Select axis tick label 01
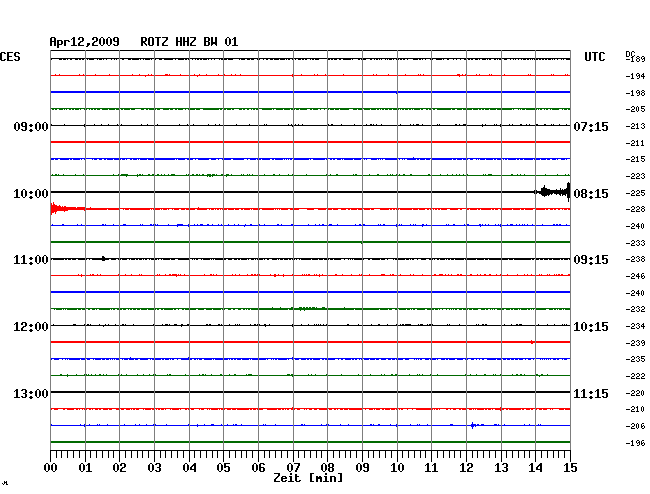Image resolution: width=650 pixels, height=494 pixels. tap(85, 468)
